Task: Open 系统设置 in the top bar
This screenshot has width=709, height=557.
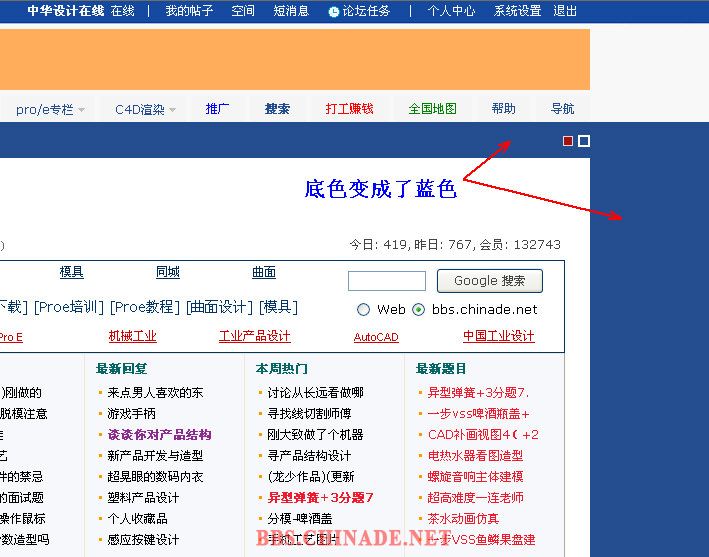Action: click(517, 11)
